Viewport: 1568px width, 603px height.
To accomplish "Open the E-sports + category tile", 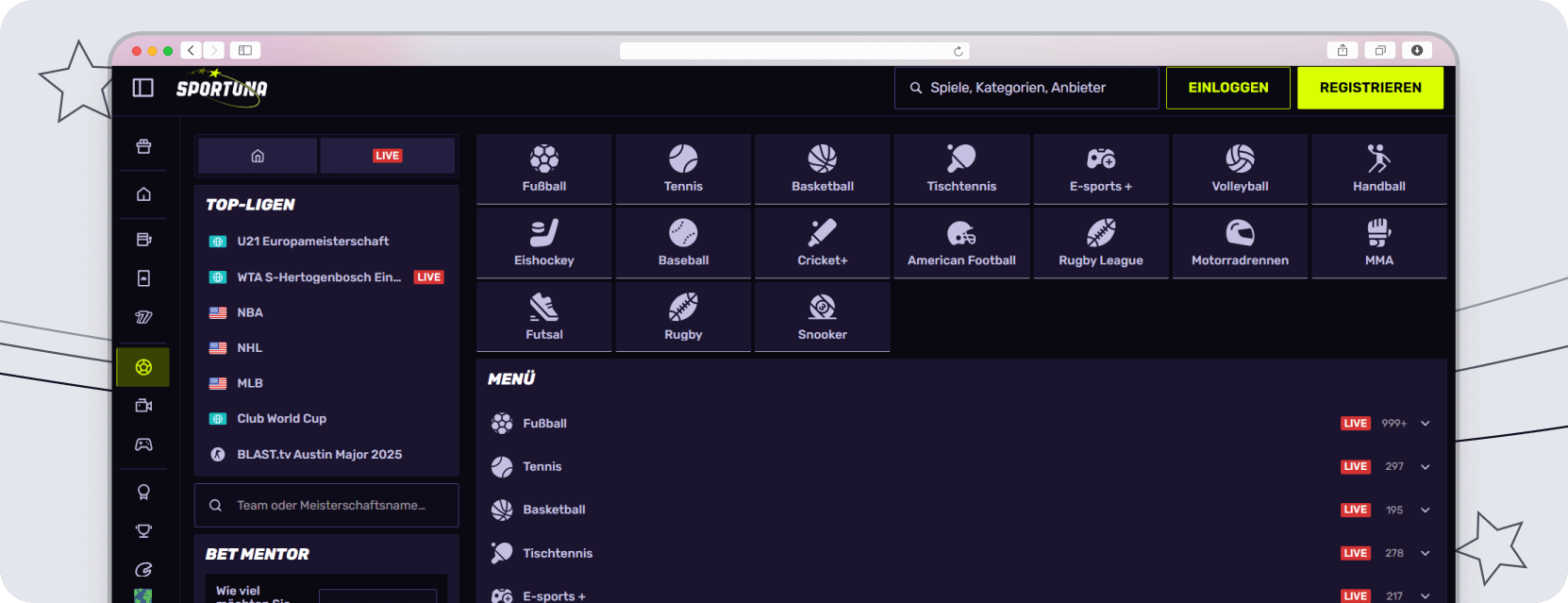I will point(1100,169).
